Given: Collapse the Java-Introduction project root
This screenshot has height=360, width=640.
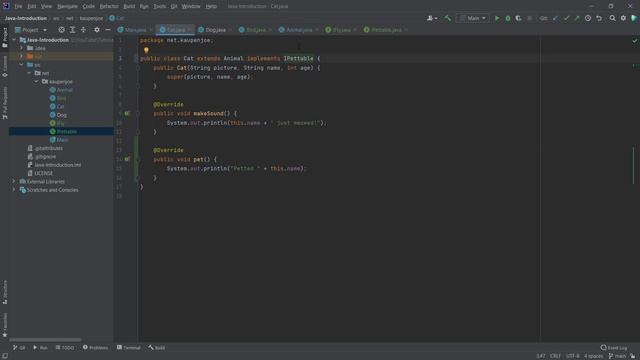Looking at the screenshot, I should click(x=14, y=40).
